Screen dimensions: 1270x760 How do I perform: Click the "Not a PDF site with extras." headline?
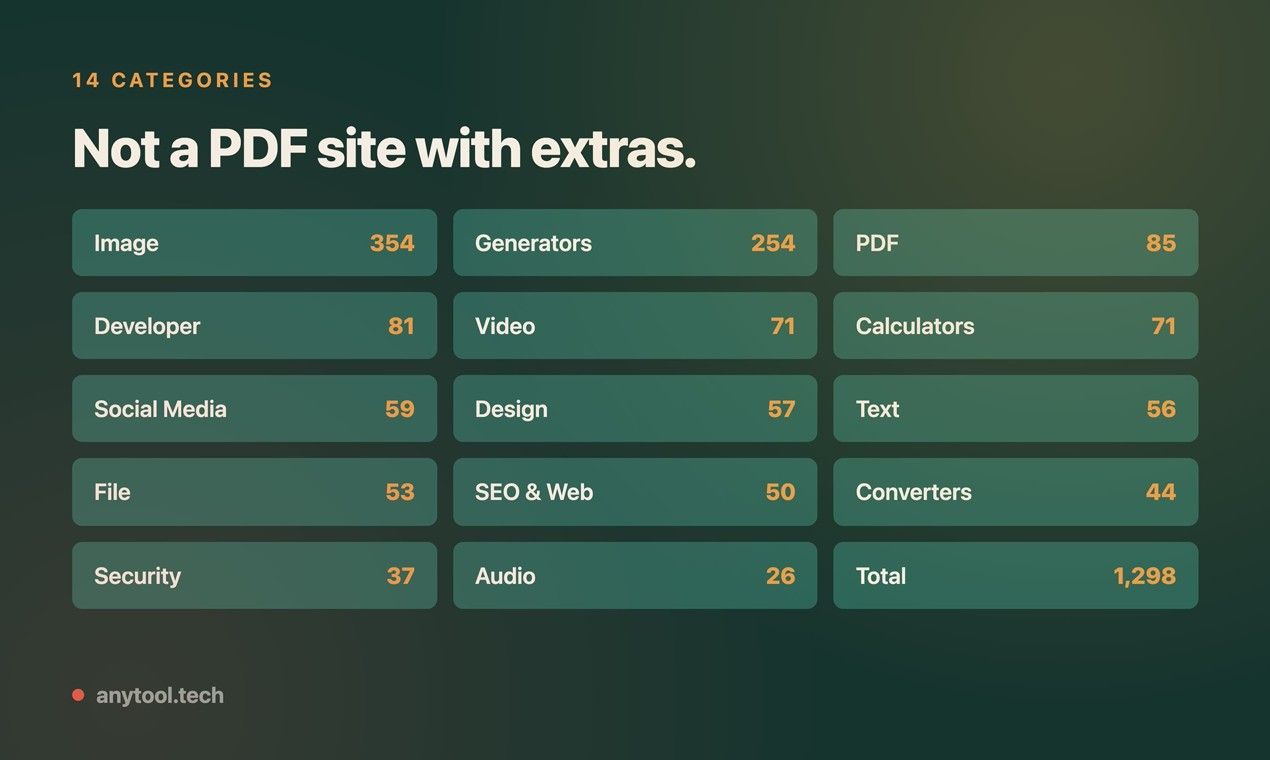(384, 149)
